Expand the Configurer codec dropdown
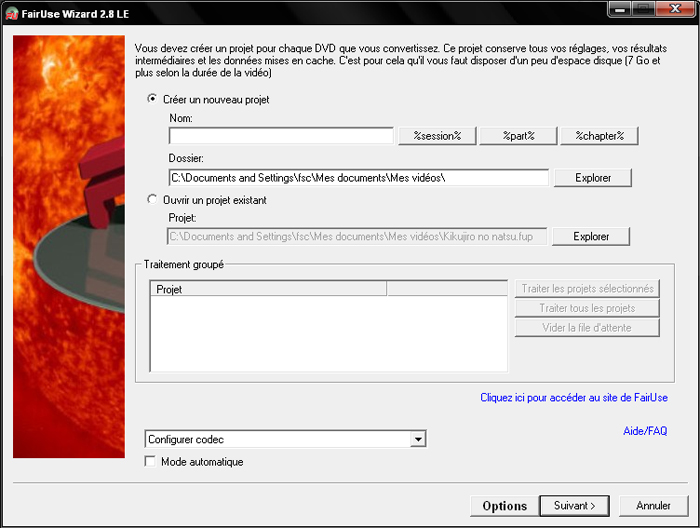Viewport: 700px width, 528px height. point(418,439)
